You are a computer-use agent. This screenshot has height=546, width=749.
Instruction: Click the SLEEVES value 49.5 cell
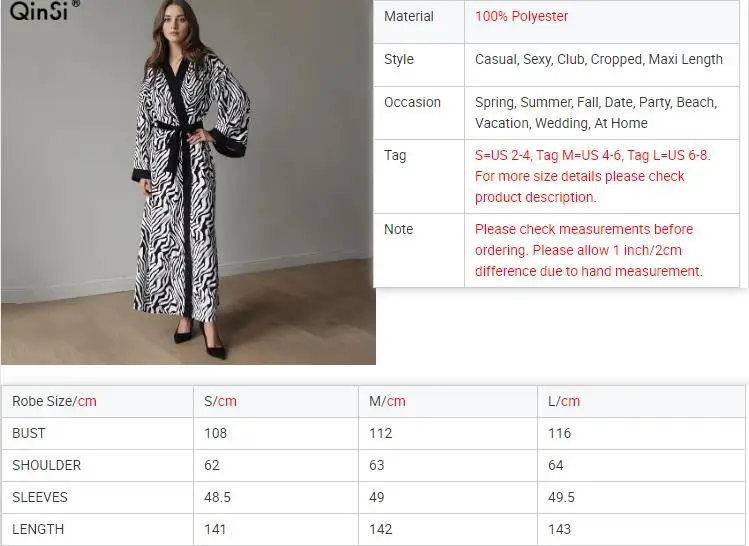click(561, 497)
